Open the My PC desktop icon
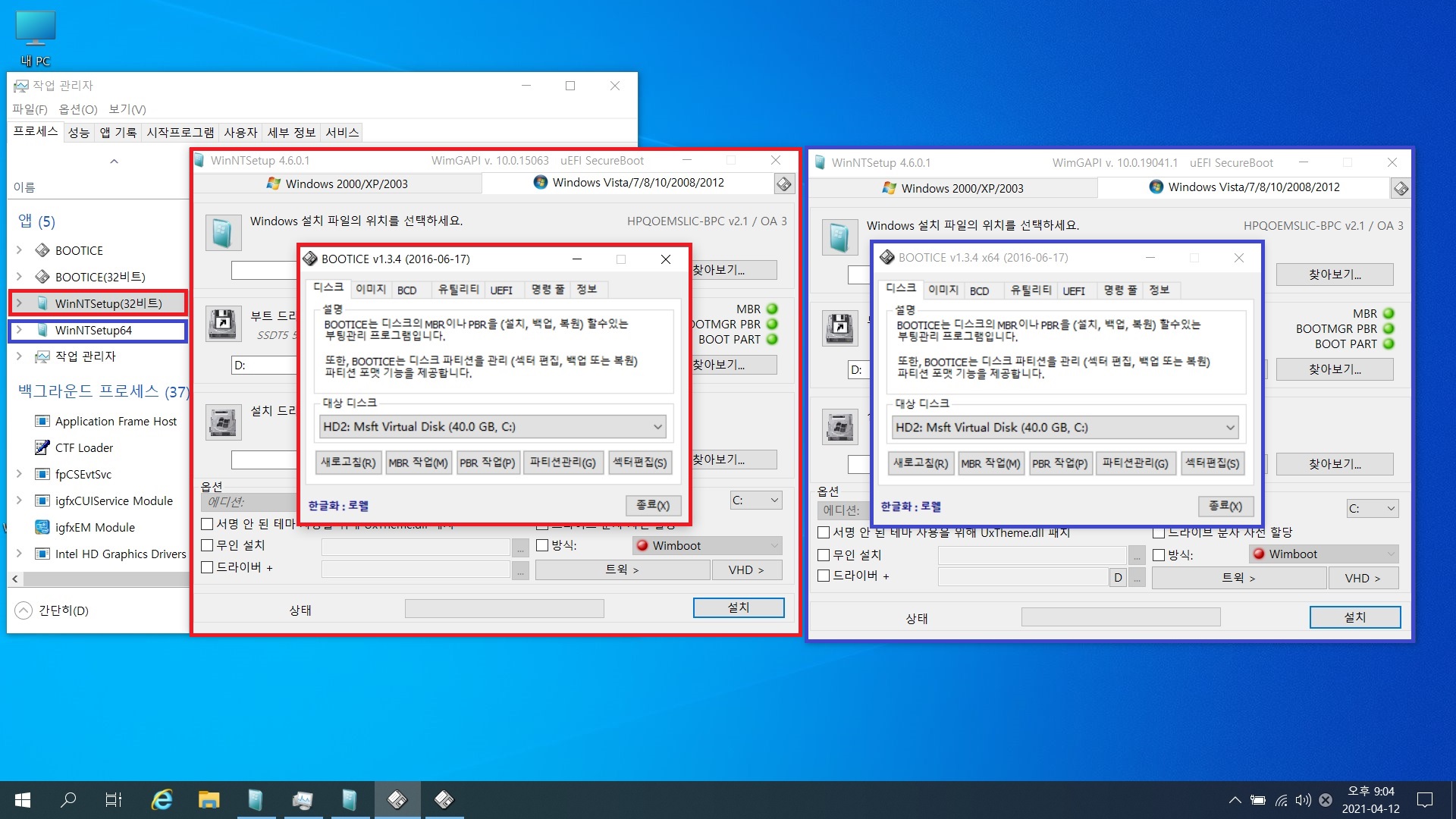This screenshot has width=1456, height=819. click(36, 39)
